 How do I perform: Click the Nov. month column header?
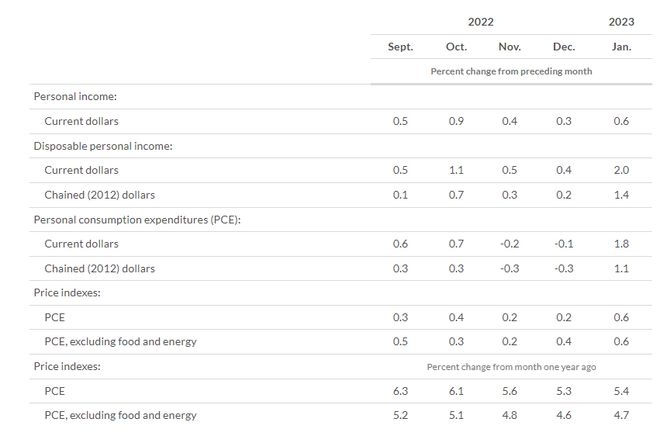tap(510, 47)
